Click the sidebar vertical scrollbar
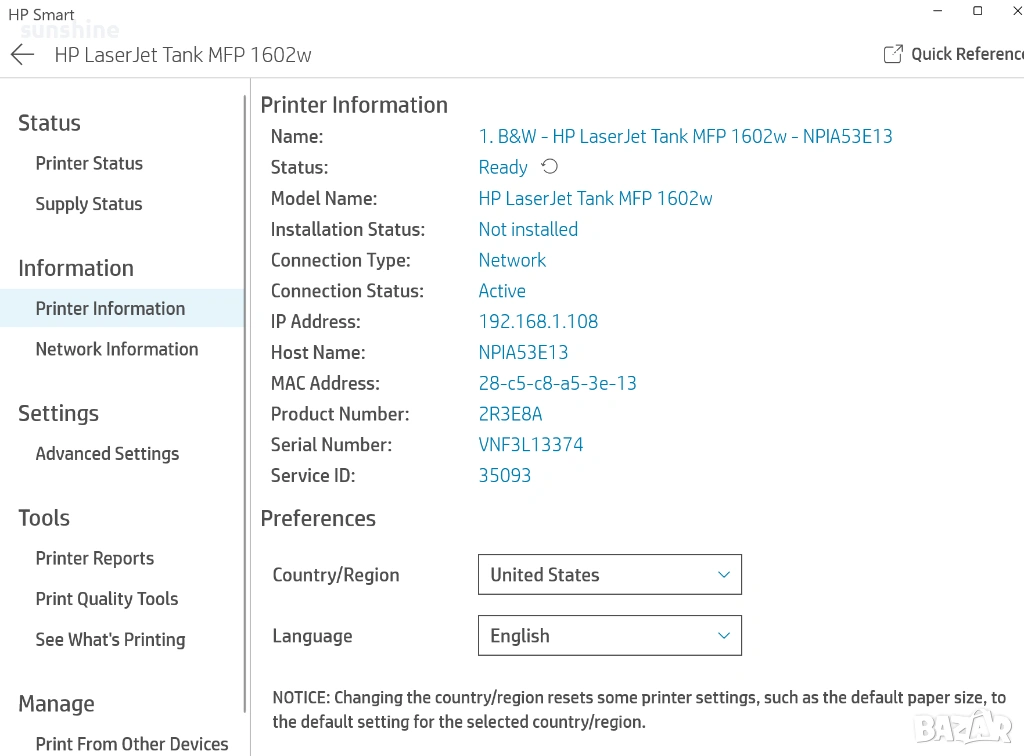1024x756 pixels. tap(245, 400)
